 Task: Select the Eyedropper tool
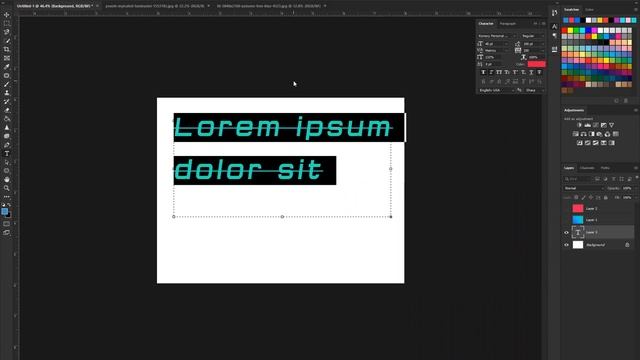point(7,67)
